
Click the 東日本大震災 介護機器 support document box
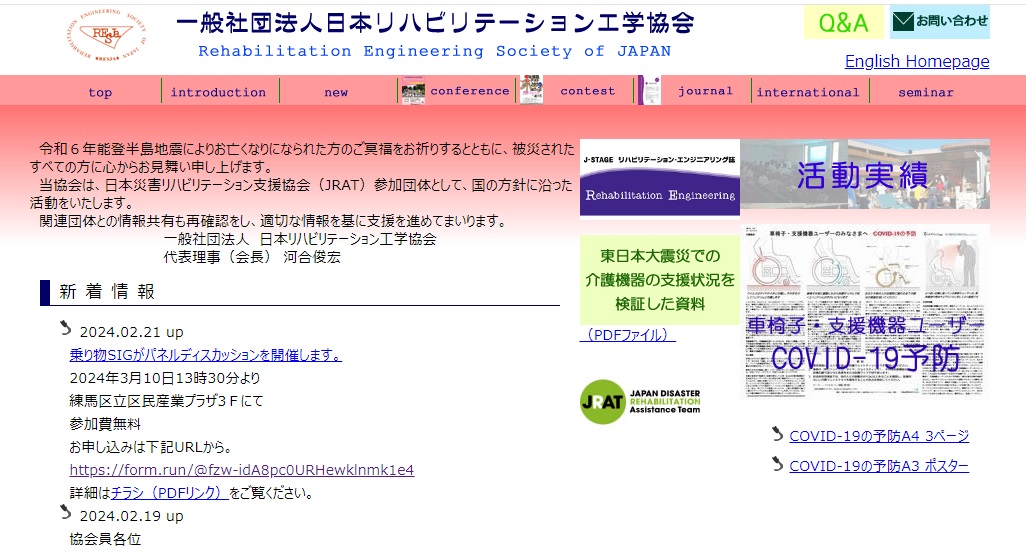(x=660, y=280)
